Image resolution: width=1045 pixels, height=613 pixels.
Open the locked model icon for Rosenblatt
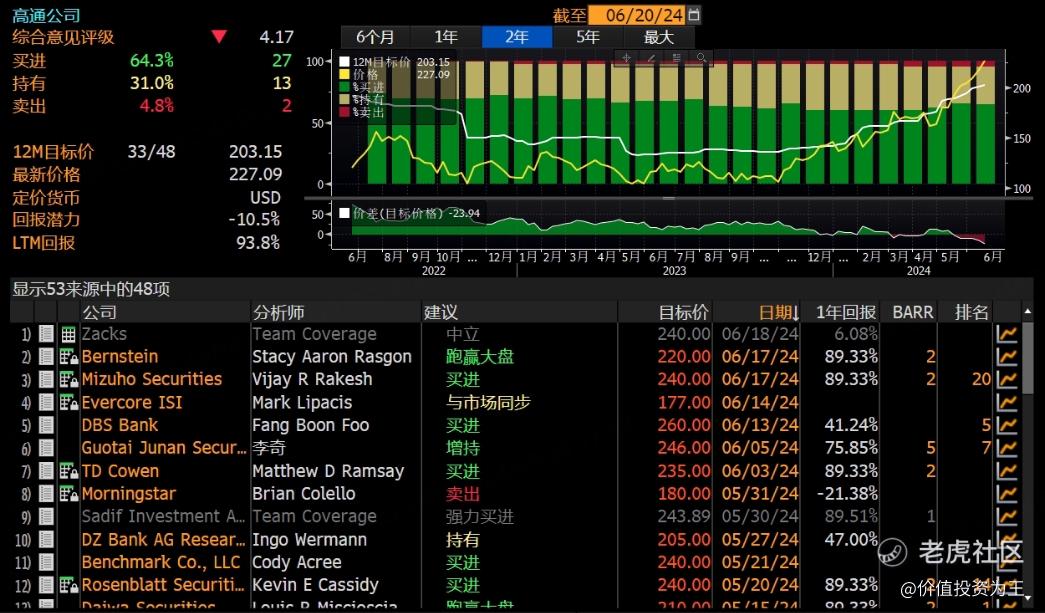(x=69, y=585)
